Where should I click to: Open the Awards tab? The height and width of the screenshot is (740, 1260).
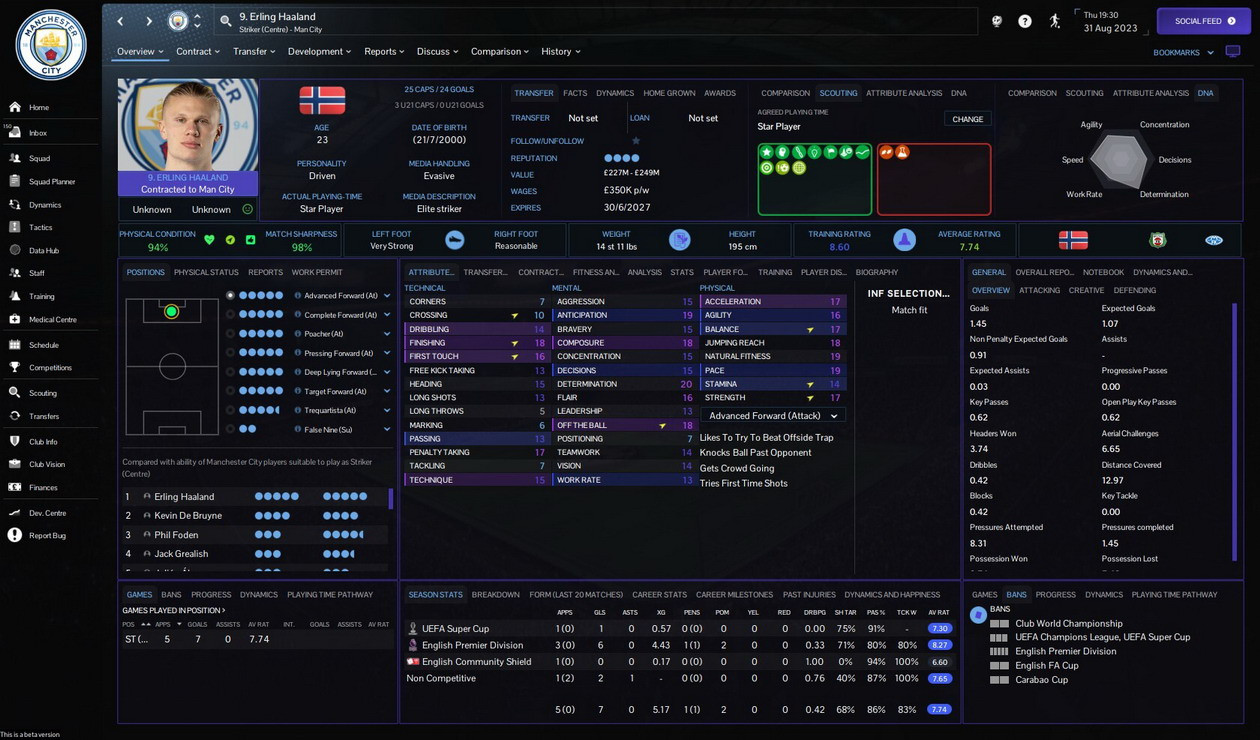click(x=720, y=93)
